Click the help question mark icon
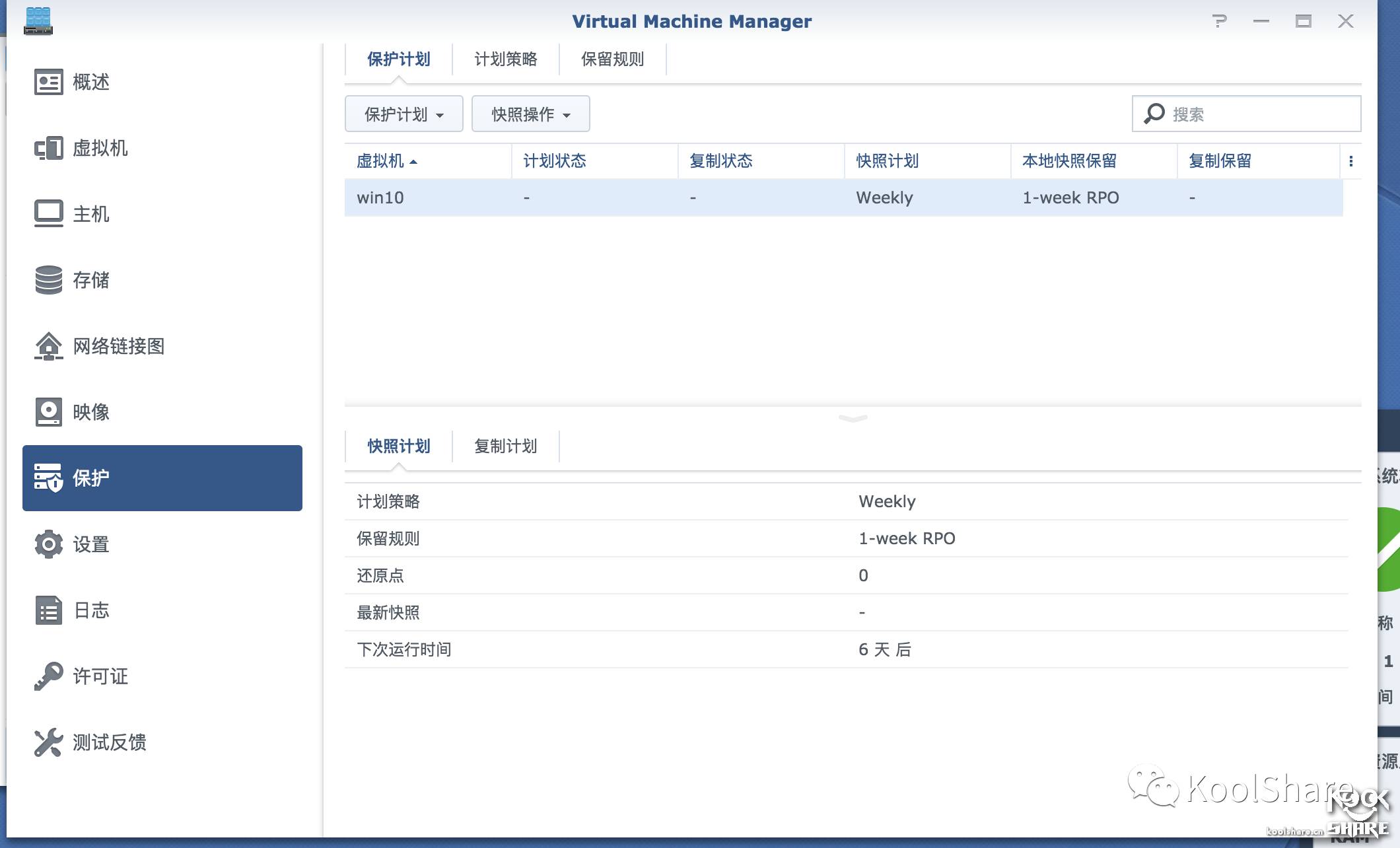The width and height of the screenshot is (1400, 848). pos(1219,21)
